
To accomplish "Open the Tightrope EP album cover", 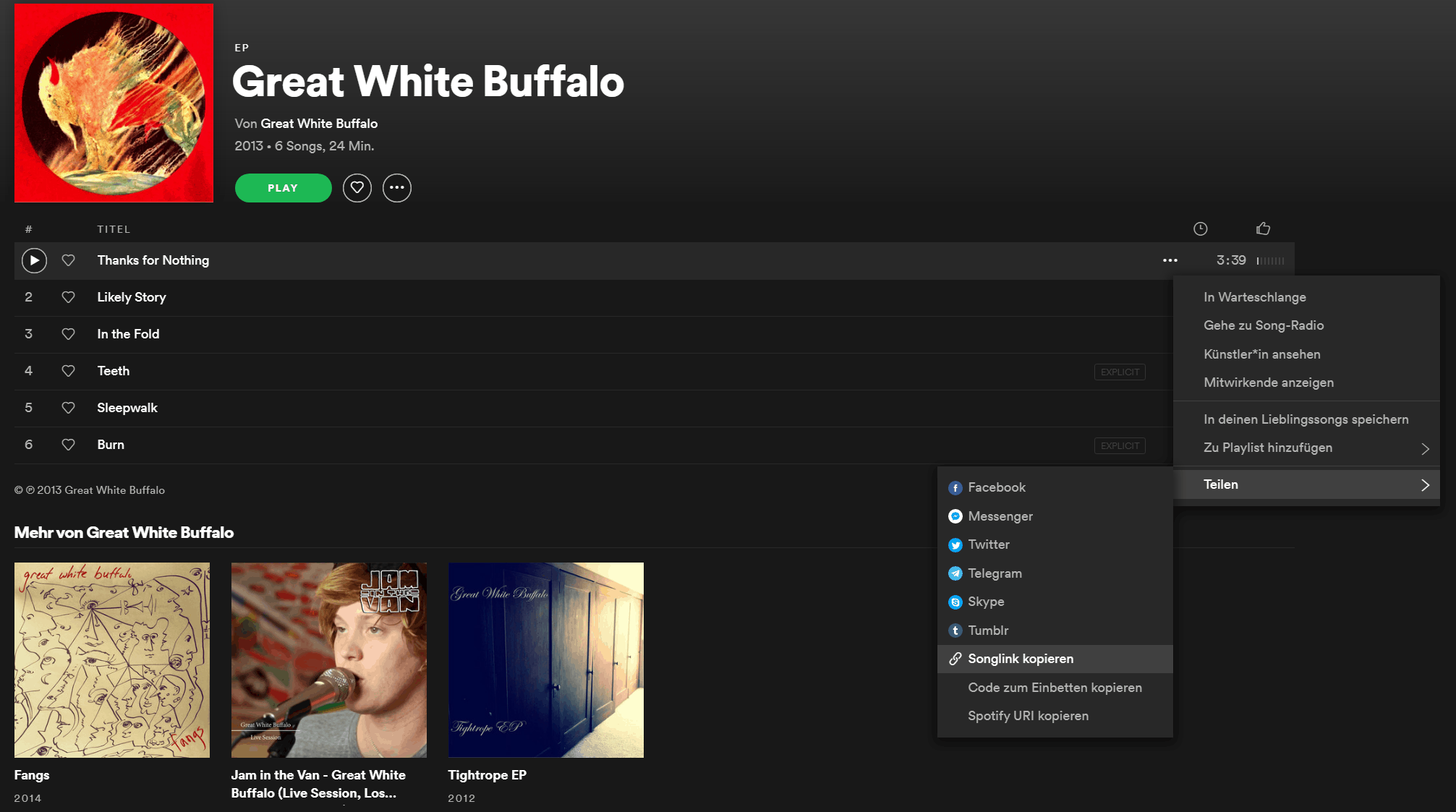I will click(x=546, y=660).
